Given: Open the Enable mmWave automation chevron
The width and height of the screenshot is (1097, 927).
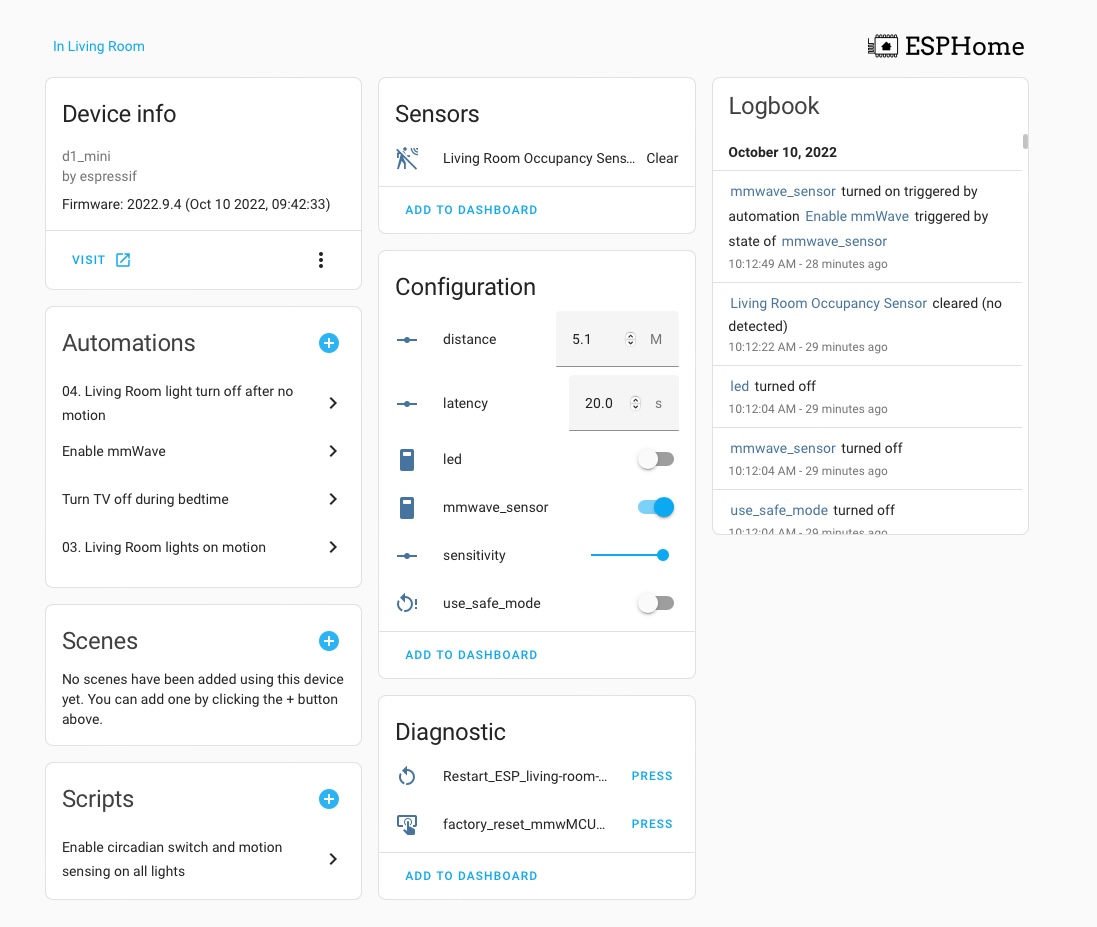Looking at the screenshot, I should pyautogui.click(x=333, y=451).
